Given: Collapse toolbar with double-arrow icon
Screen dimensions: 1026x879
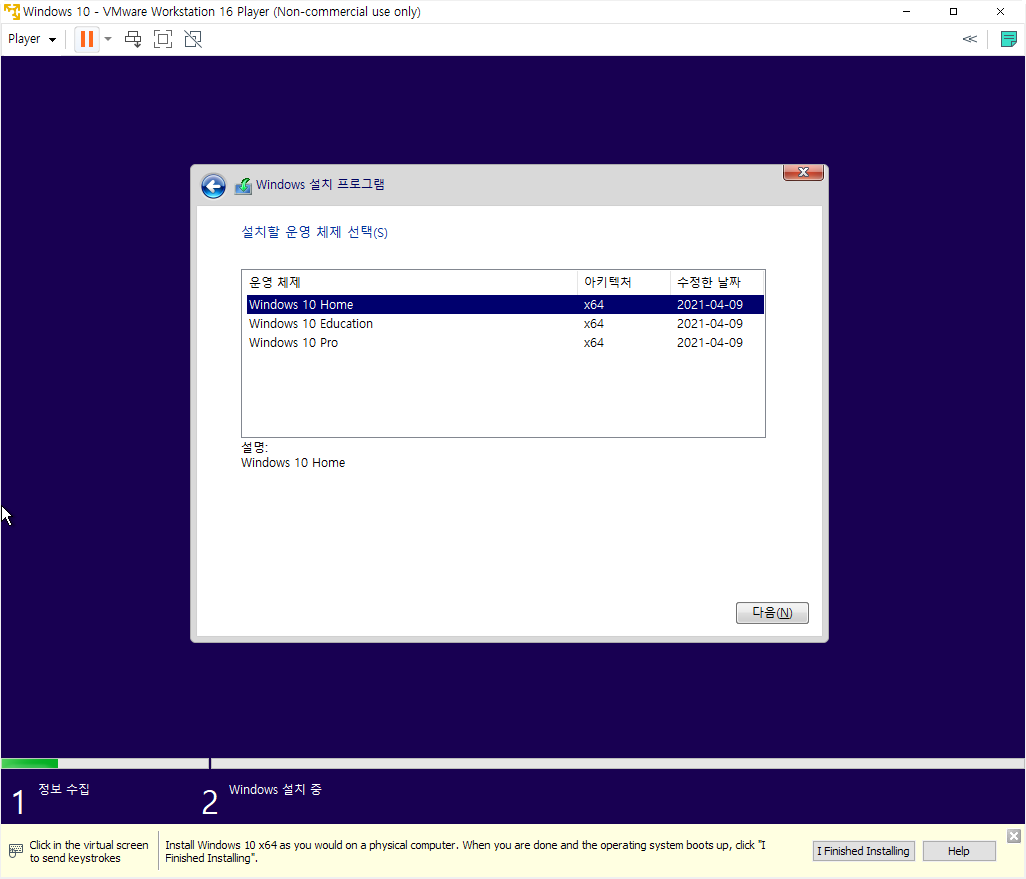Looking at the screenshot, I should click(970, 39).
